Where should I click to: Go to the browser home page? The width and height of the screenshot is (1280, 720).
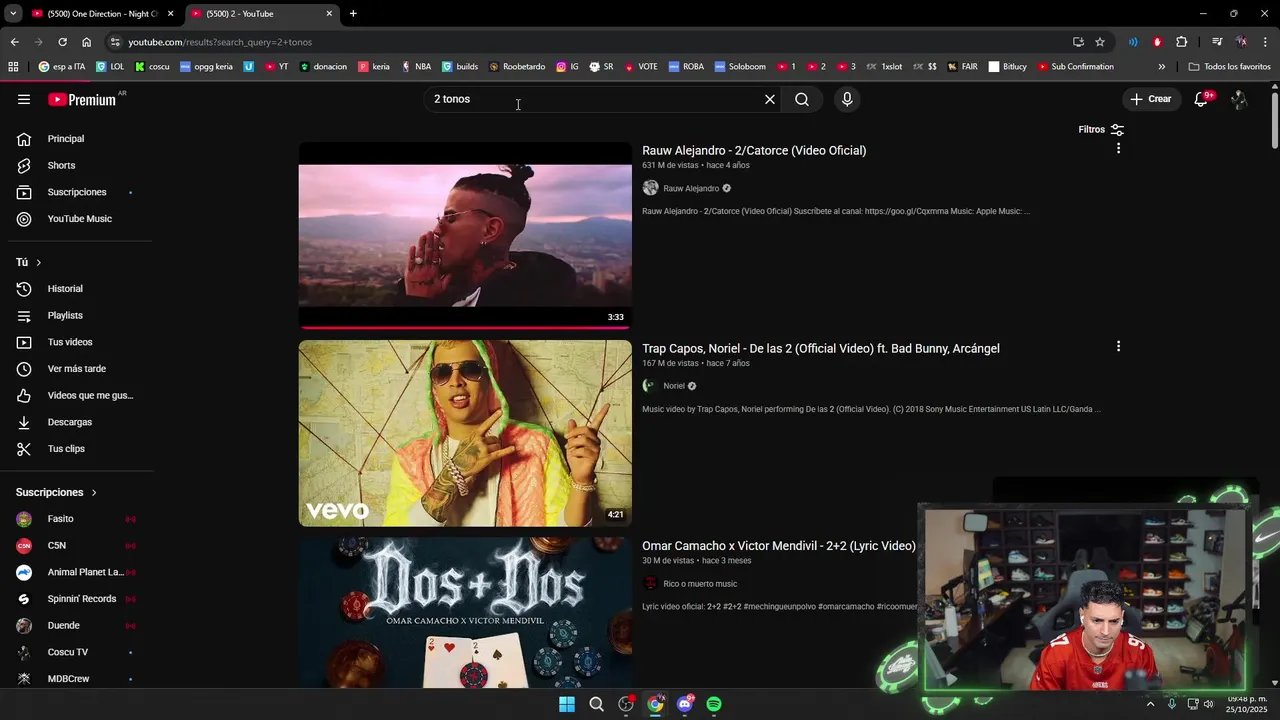86,42
